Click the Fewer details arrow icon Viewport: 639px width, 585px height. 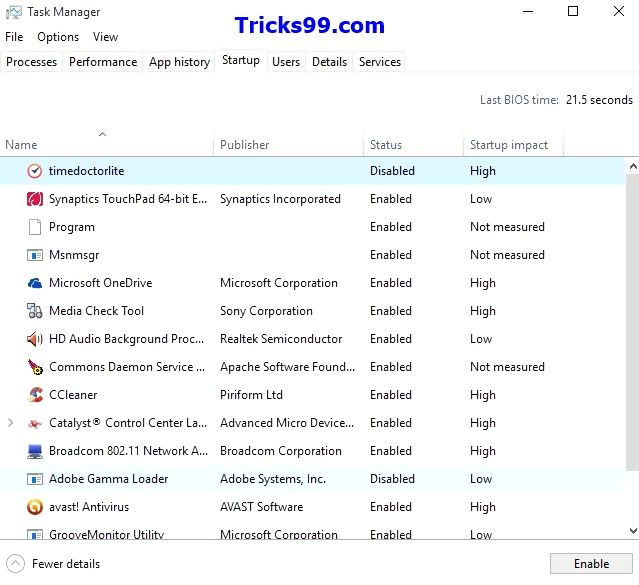tap(15, 564)
